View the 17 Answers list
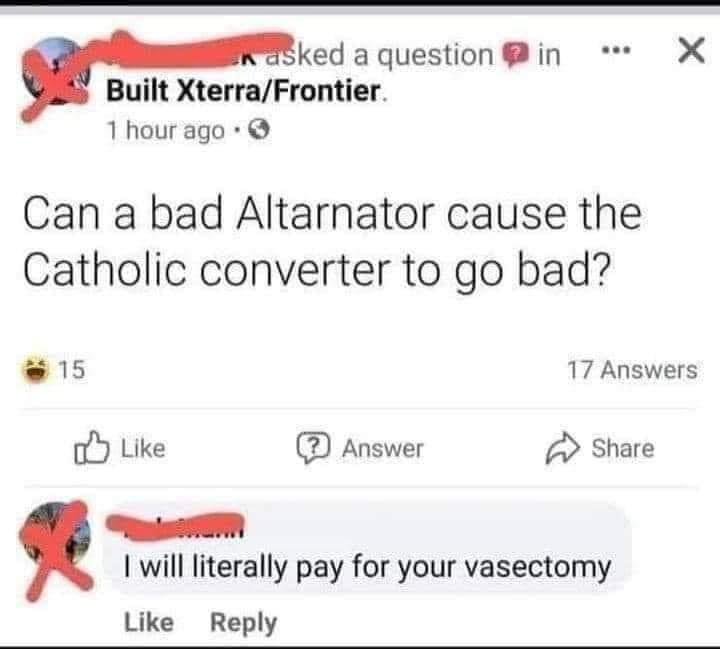 point(631,370)
